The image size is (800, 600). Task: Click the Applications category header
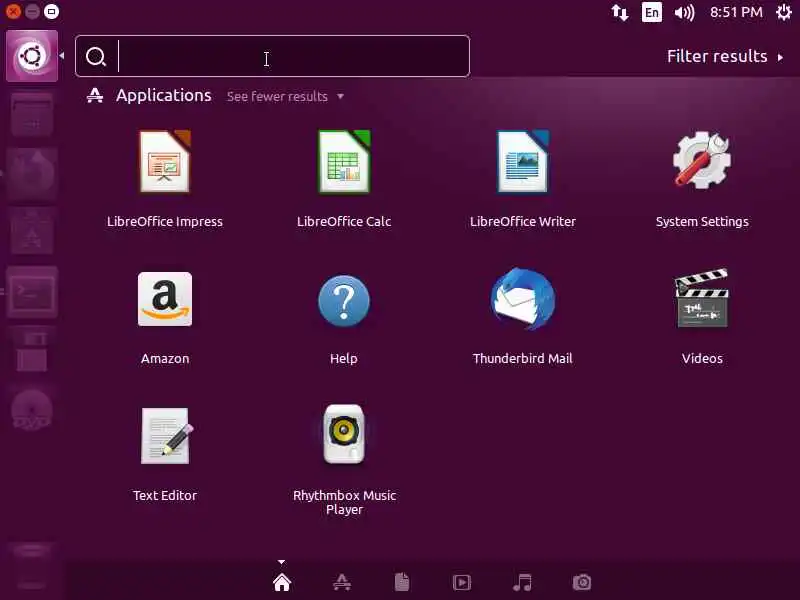click(163, 95)
